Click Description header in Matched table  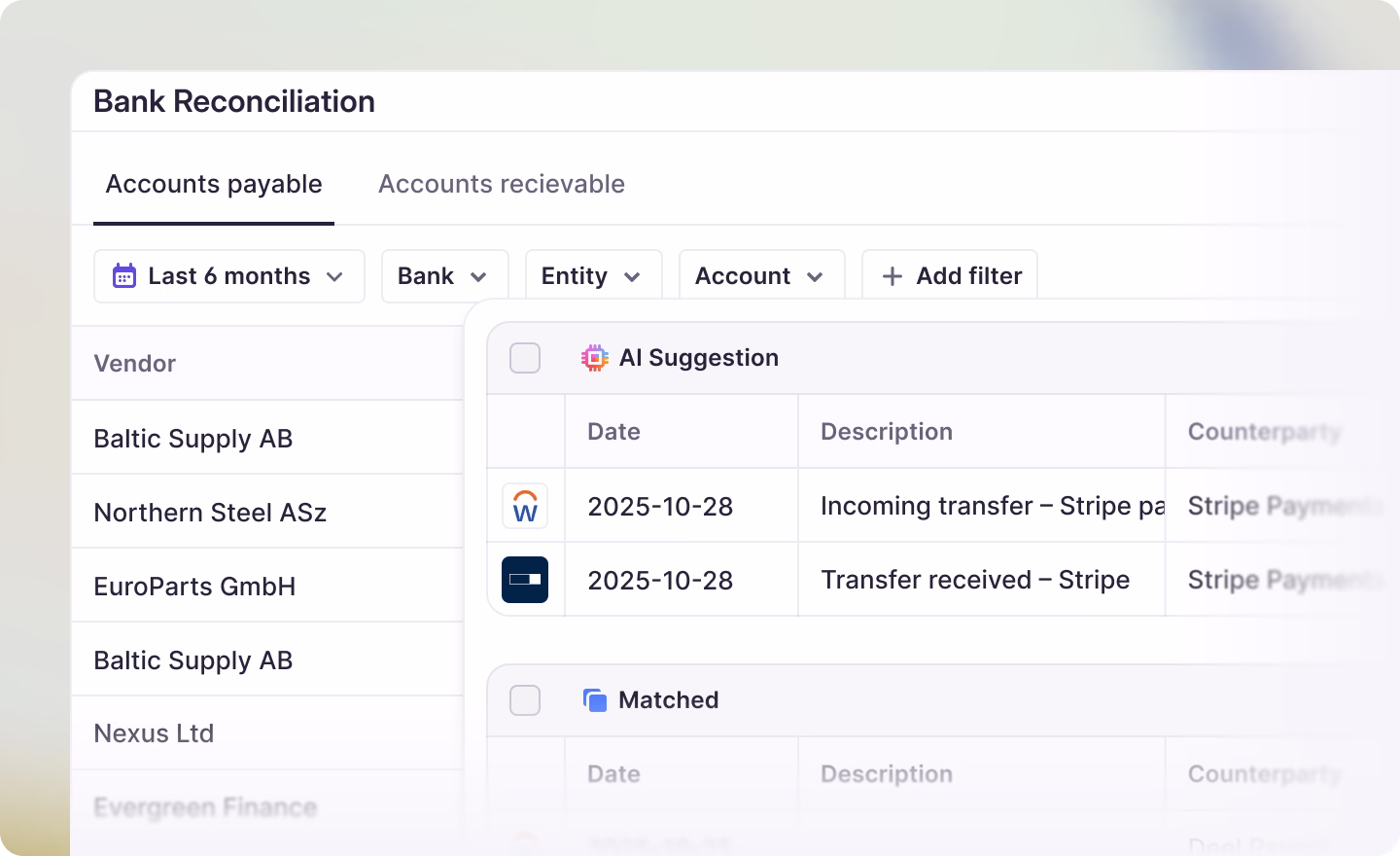[x=887, y=774]
